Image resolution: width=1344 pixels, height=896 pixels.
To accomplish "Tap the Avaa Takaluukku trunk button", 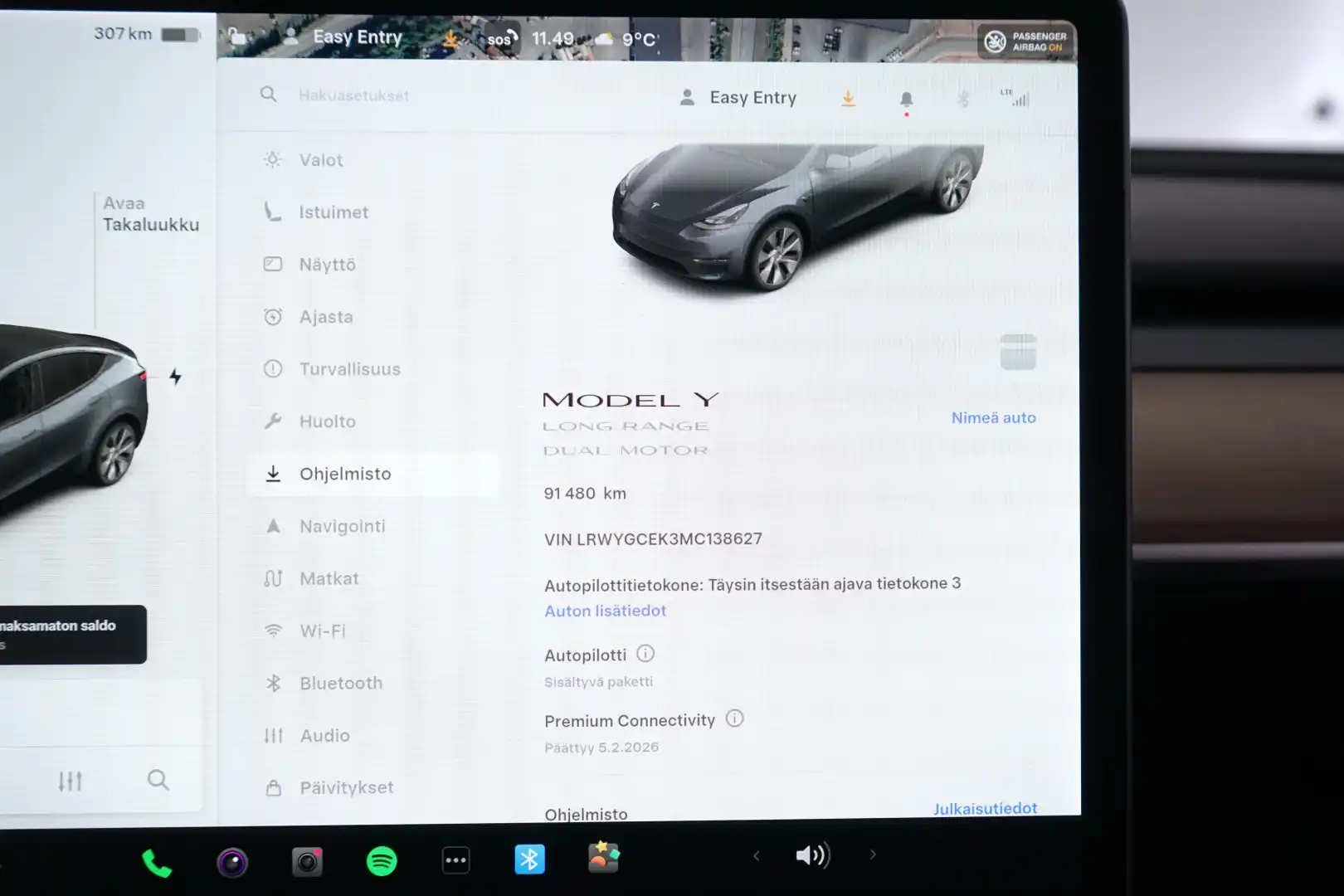I will (x=150, y=214).
